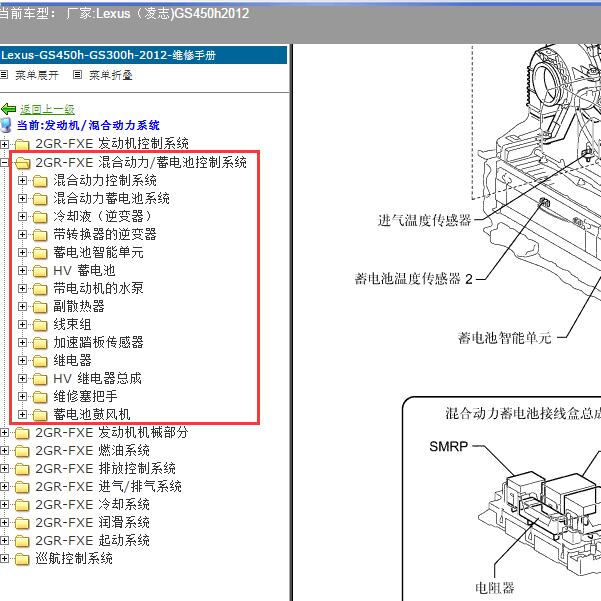Click folder icon beside 冷却液（逆变器）
Viewport: 601px width, 601px height.
[x=40, y=217]
